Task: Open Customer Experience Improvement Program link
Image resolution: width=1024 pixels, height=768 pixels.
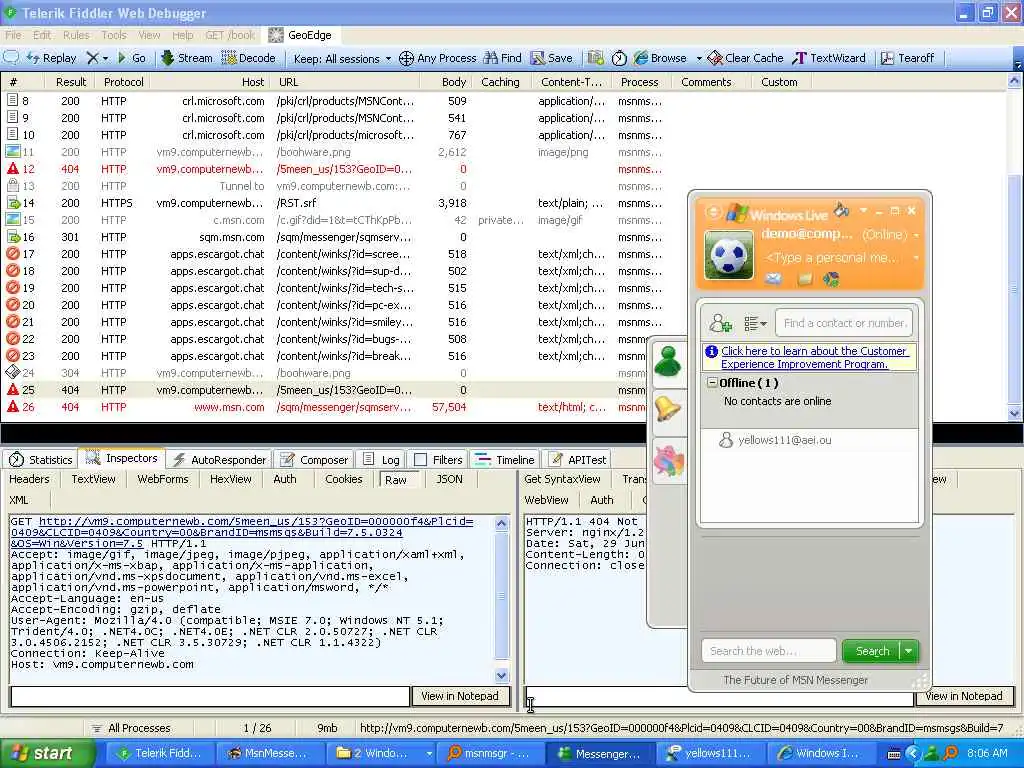Action: [x=814, y=357]
